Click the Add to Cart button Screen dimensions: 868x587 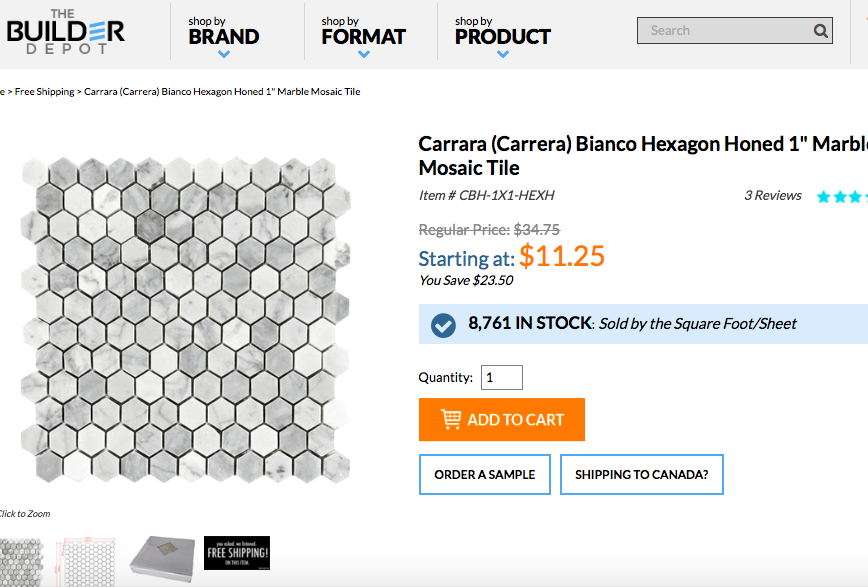[x=501, y=420]
